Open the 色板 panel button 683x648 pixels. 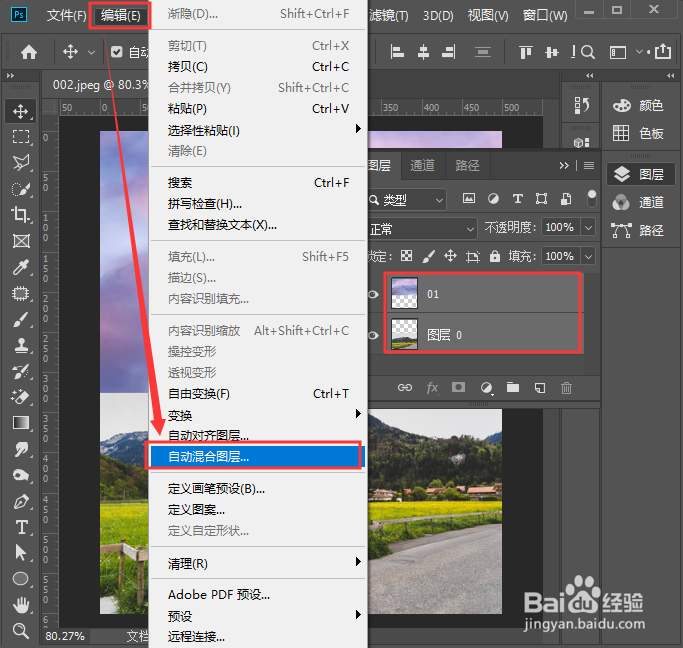(639, 133)
